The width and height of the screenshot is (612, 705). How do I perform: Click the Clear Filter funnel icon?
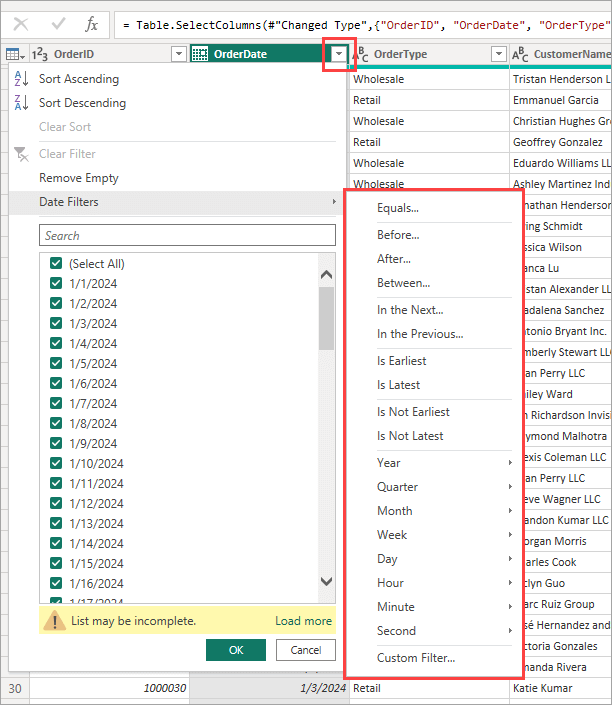[21, 154]
